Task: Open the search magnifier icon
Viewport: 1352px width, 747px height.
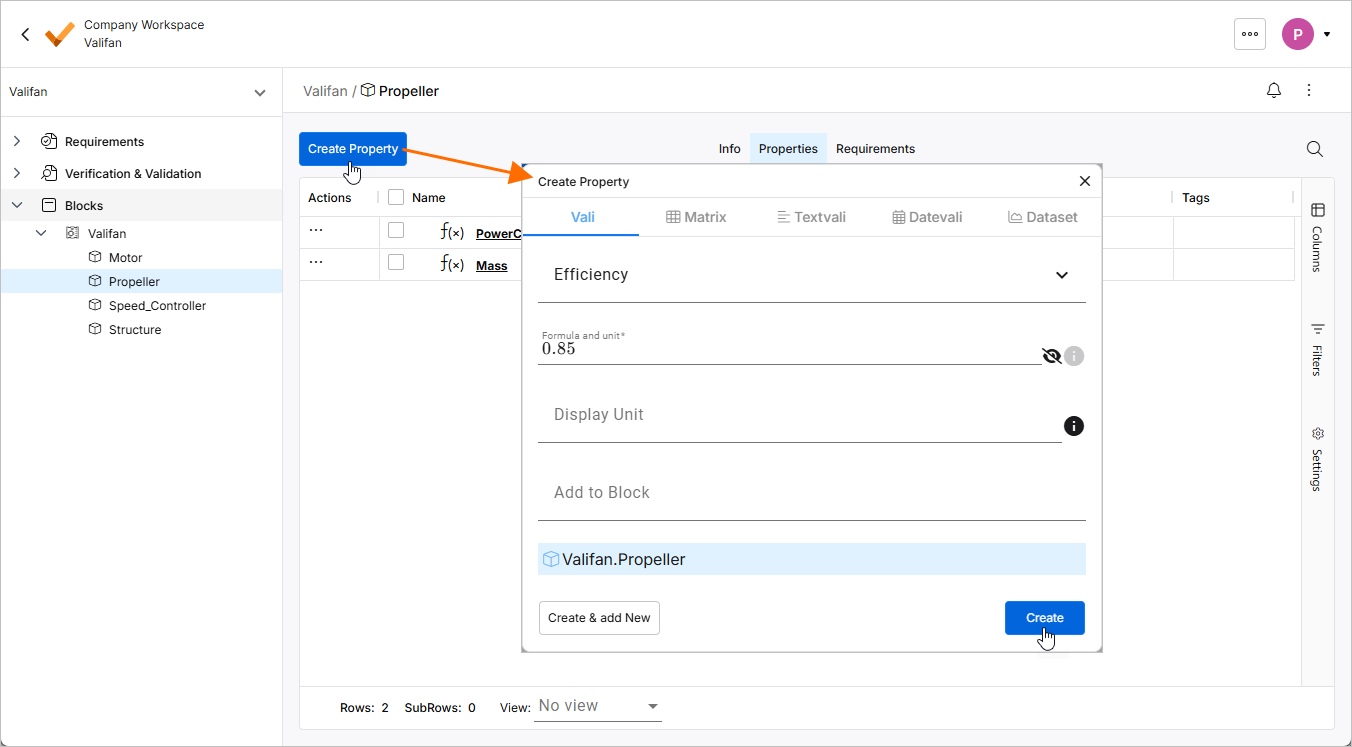Action: 1315,149
